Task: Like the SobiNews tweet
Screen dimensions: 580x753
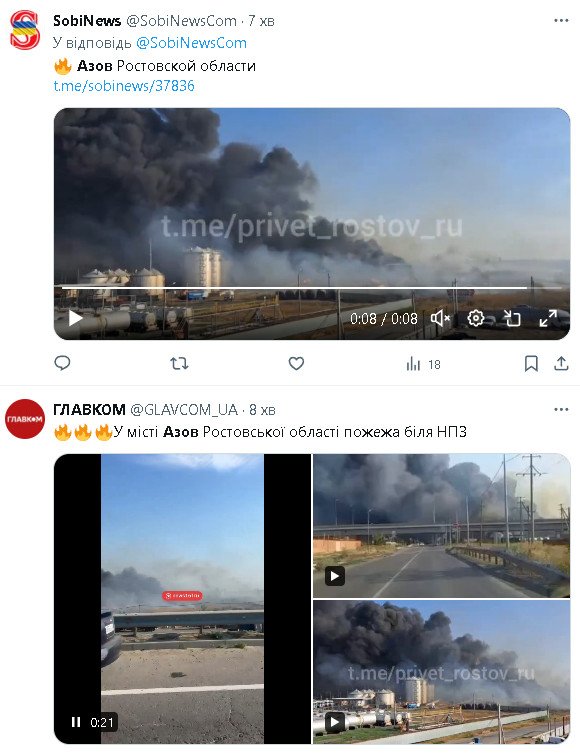Action: (x=296, y=364)
